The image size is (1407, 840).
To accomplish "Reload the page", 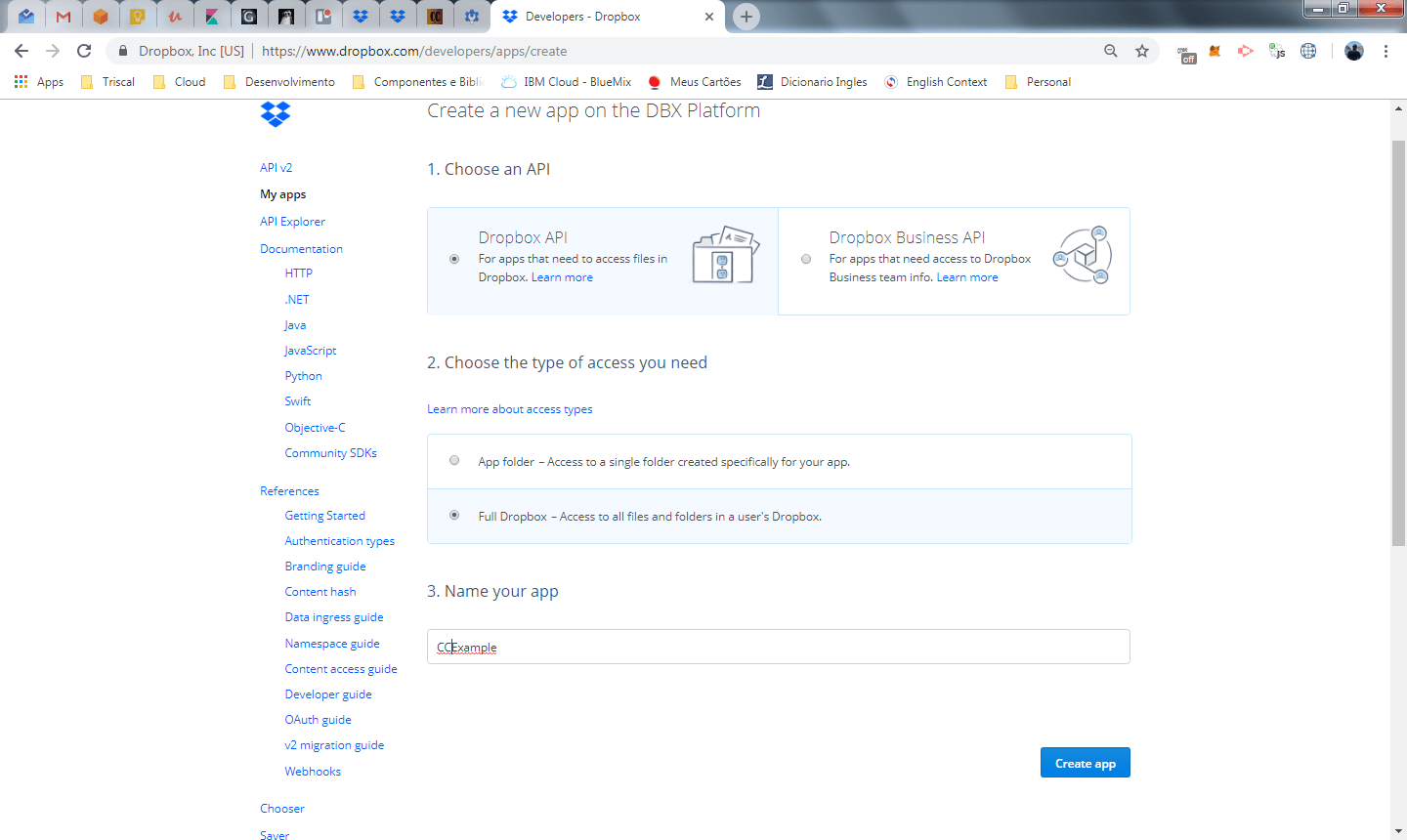I will pos(84,51).
